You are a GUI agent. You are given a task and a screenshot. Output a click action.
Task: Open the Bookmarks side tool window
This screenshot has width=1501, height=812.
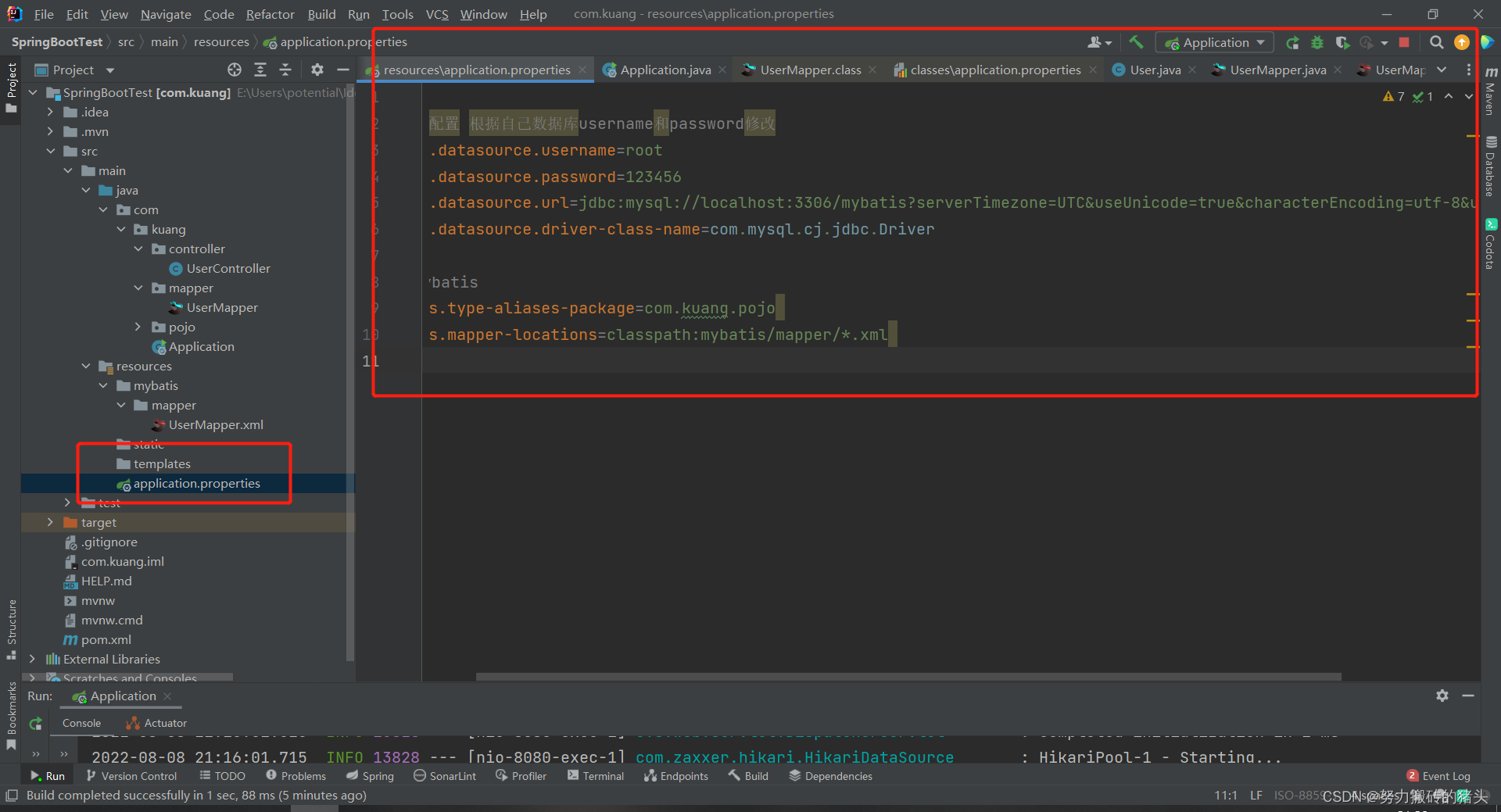pyautogui.click(x=11, y=715)
